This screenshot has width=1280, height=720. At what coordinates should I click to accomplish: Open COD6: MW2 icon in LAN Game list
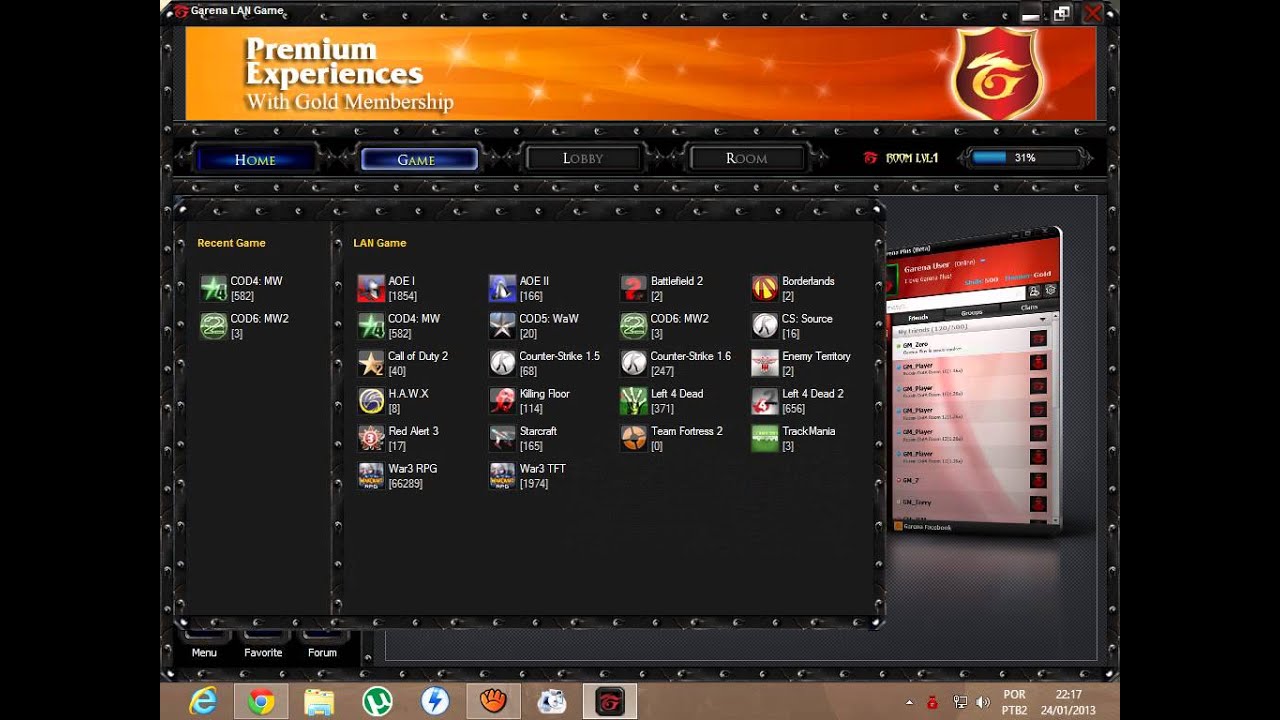(634, 326)
